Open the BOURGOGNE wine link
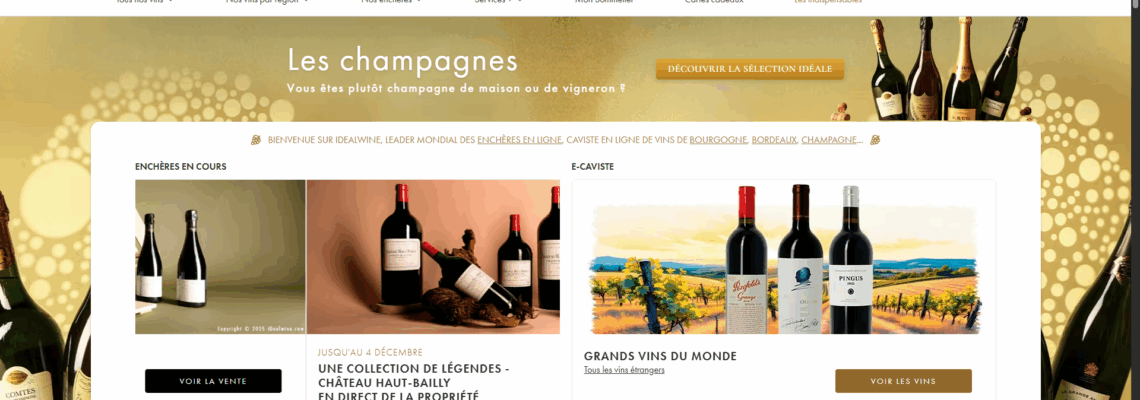The width and height of the screenshot is (1140, 400). point(718,140)
